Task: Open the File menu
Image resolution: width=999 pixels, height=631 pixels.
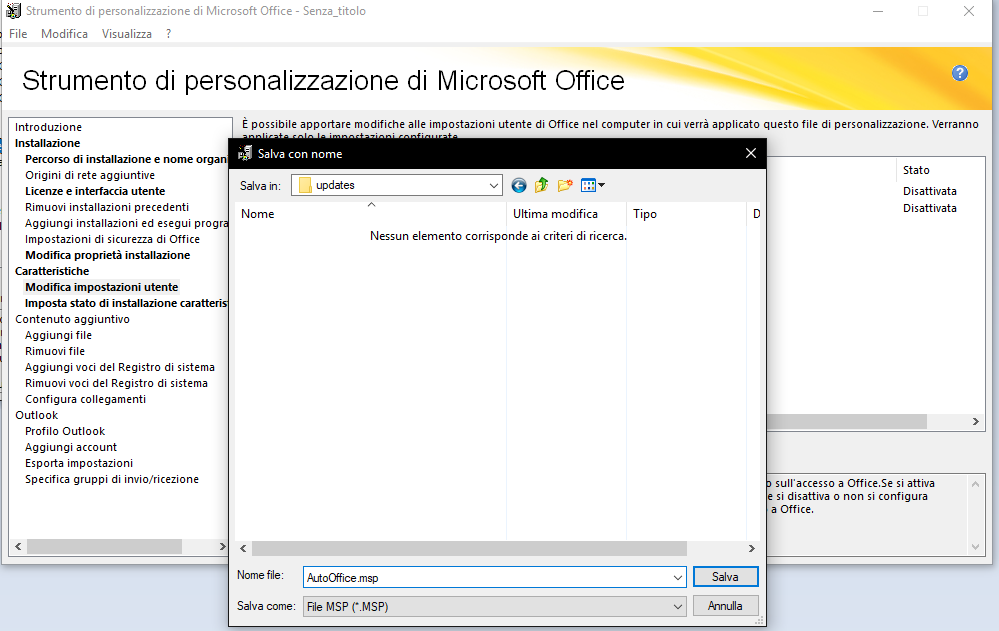Action: coord(18,34)
